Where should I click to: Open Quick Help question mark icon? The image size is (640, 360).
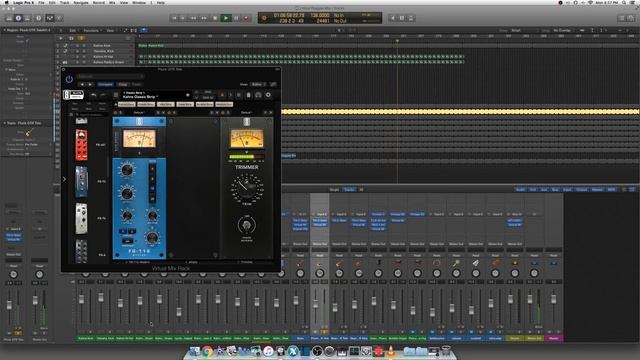[x=38, y=18]
